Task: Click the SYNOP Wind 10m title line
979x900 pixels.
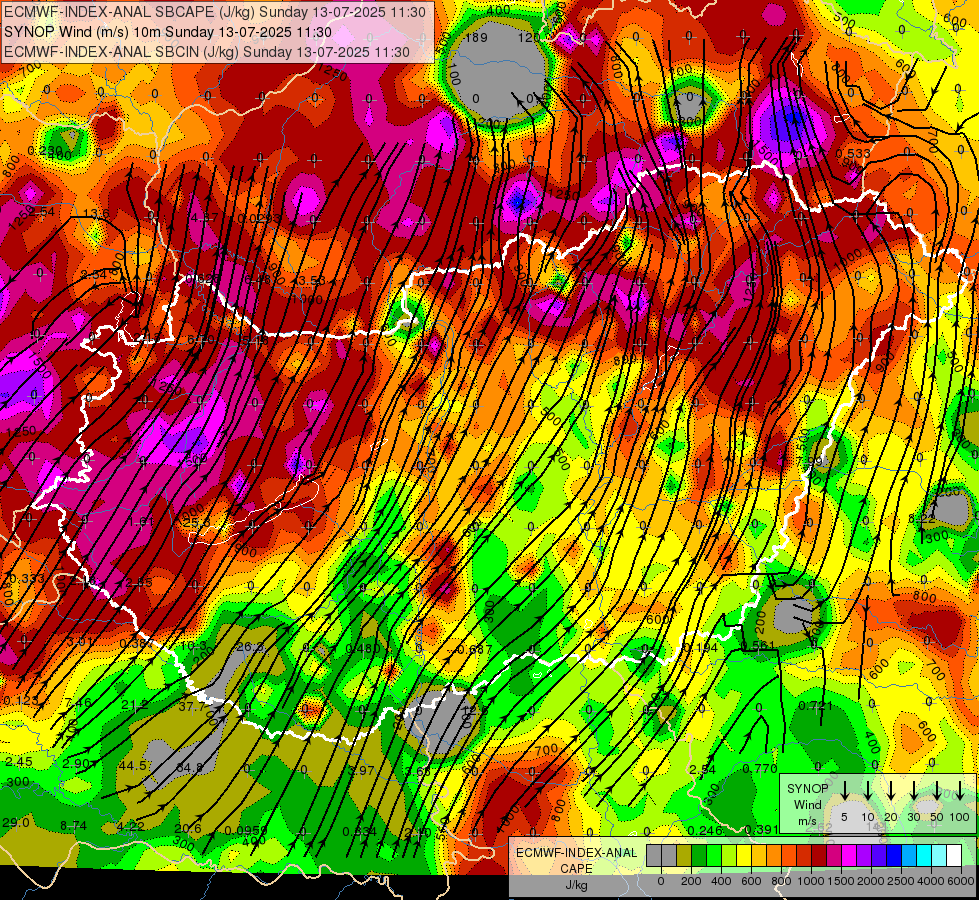Action: tap(167, 32)
